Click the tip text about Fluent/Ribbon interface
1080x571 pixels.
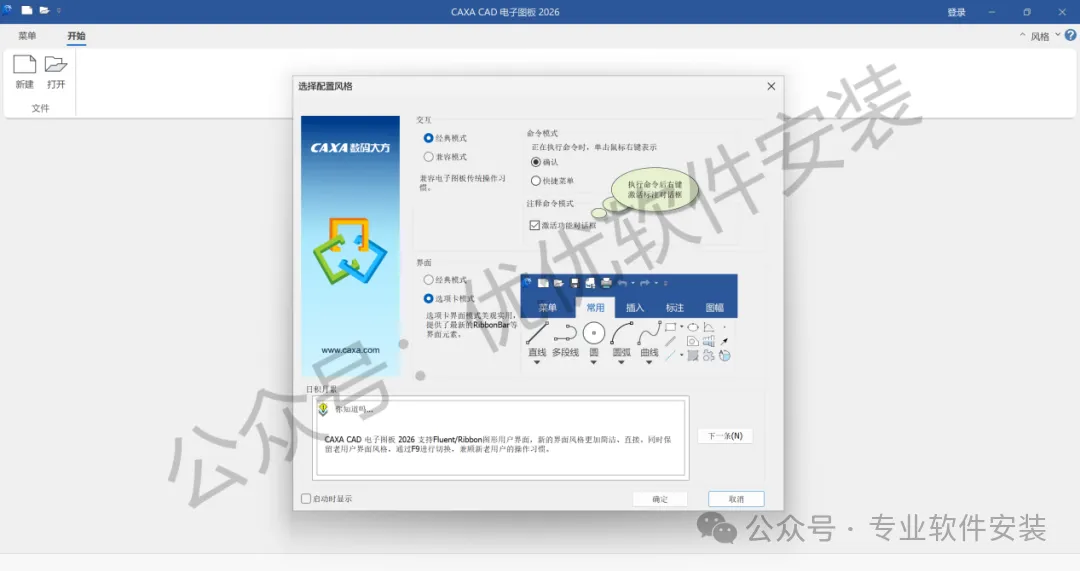point(497,444)
